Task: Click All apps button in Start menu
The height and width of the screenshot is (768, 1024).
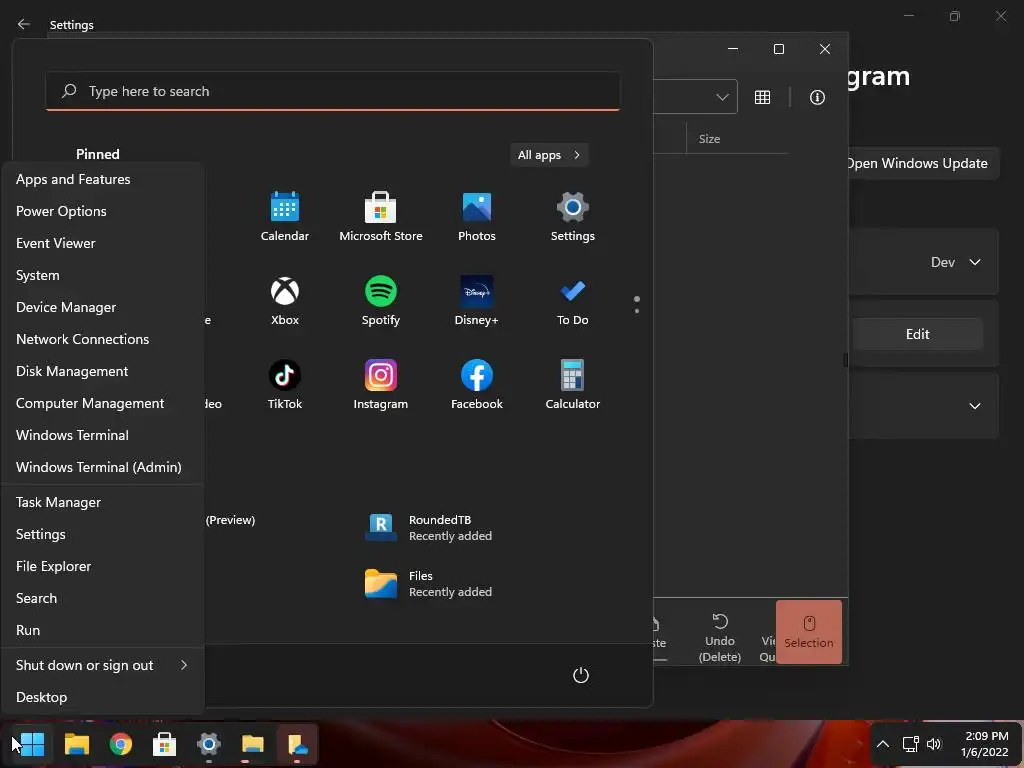Action: pyautogui.click(x=549, y=155)
